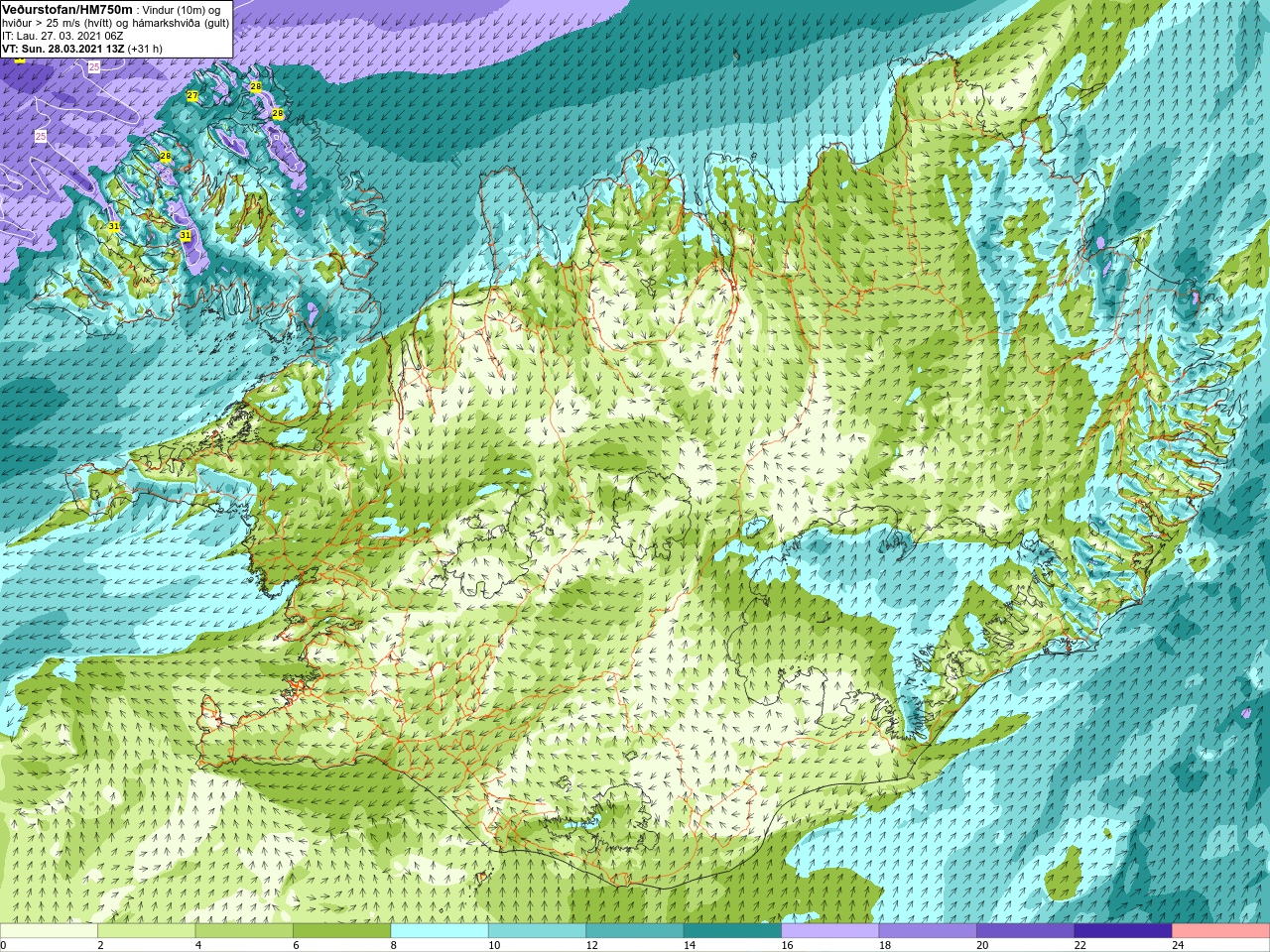Select the pale cyan 8–10 m/s legend swatch

tap(440, 931)
